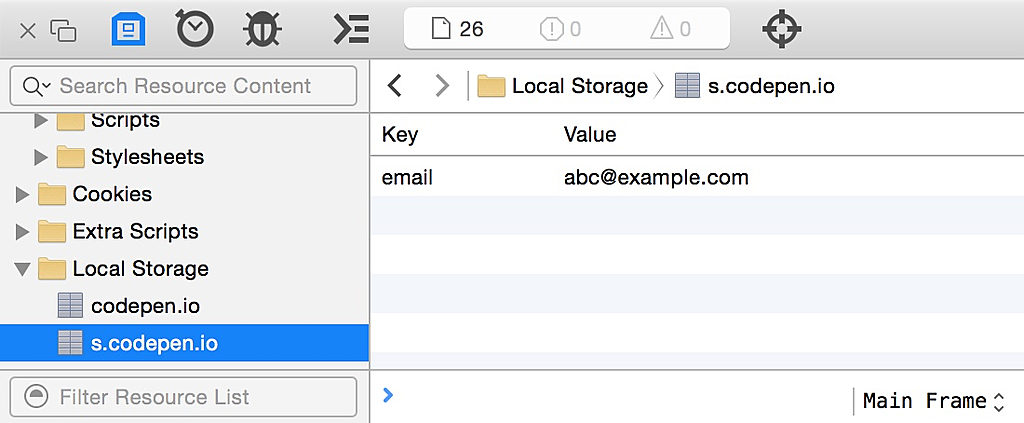This screenshot has height=423, width=1024.
Task: Collapse the Local Storage folder
Action: pyautogui.click(x=22, y=269)
